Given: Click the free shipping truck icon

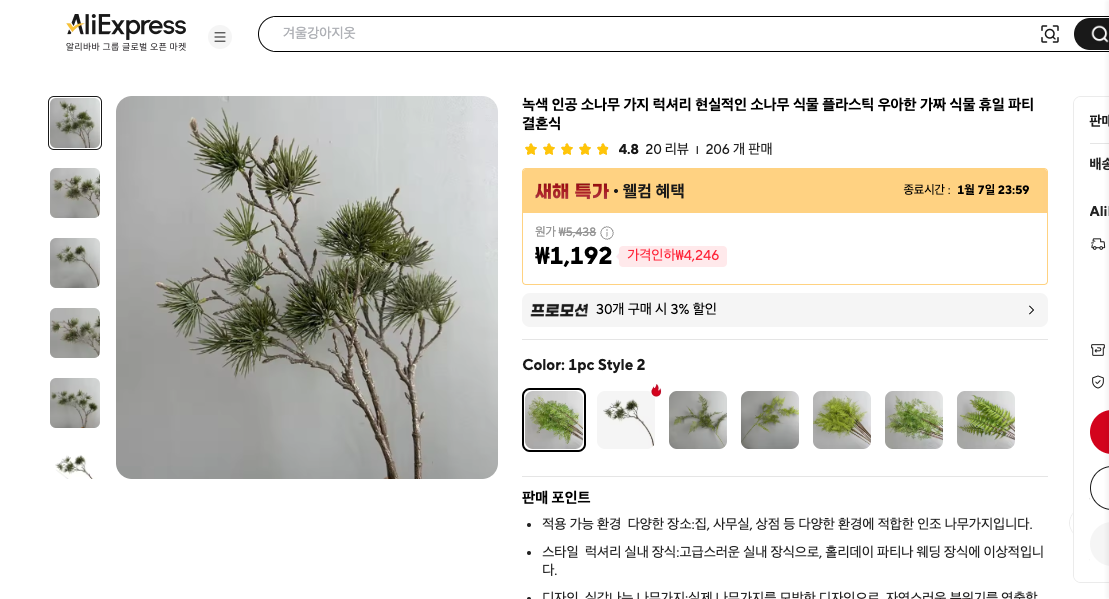Looking at the screenshot, I should (1099, 243).
